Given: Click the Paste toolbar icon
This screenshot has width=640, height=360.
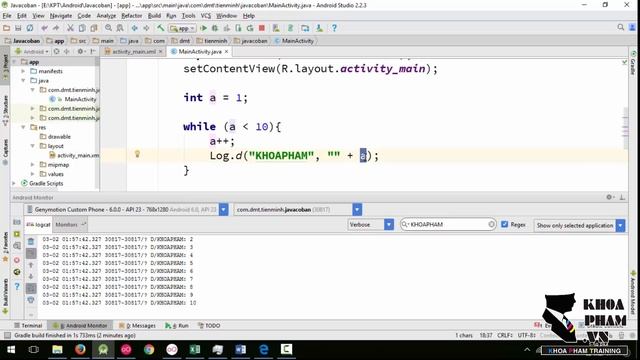Looking at the screenshot, I should [94, 28].
